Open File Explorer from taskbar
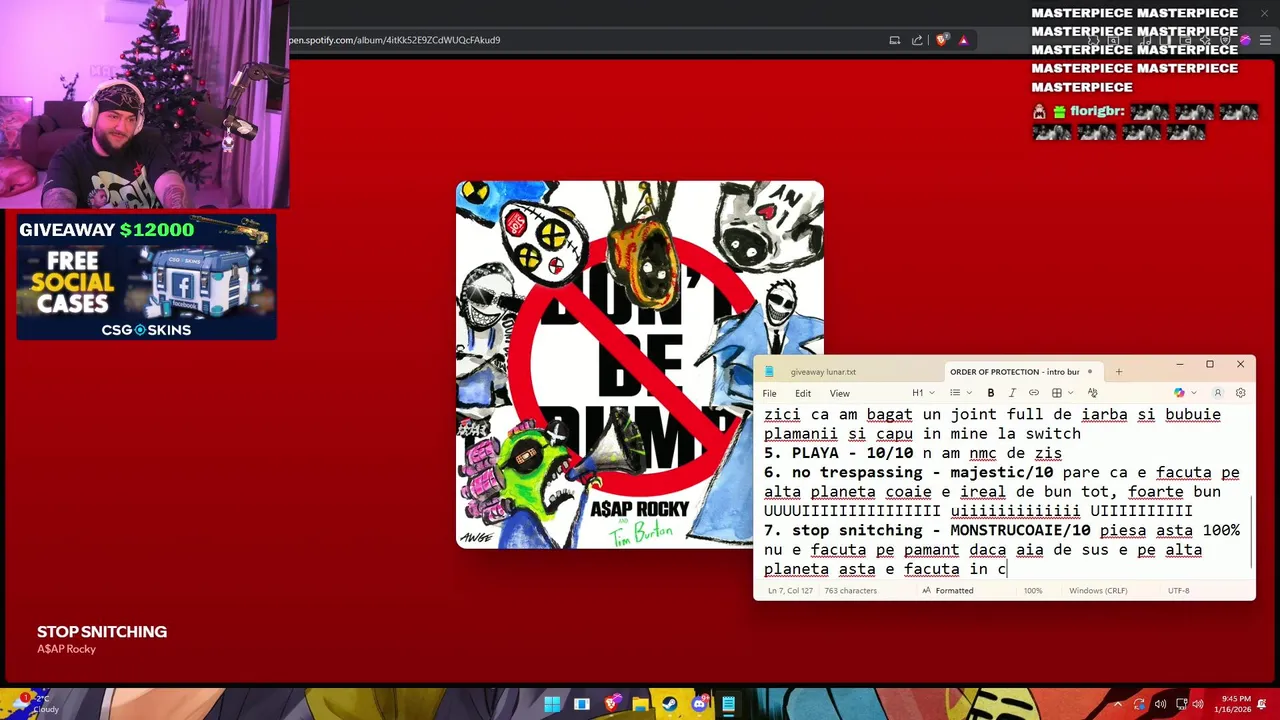The height and width of the screenshot is (720, 1280). coord(640,704)
